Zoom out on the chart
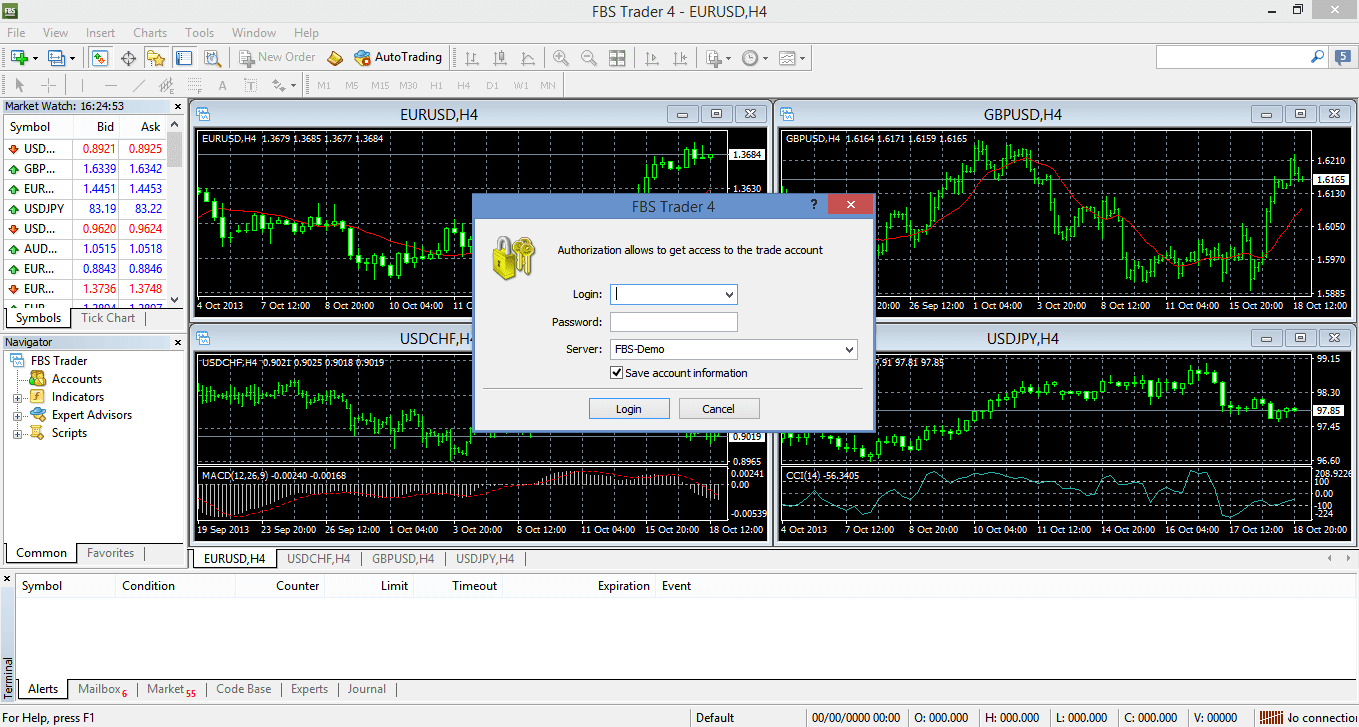 pyautogui.click(x=590, y=57)
